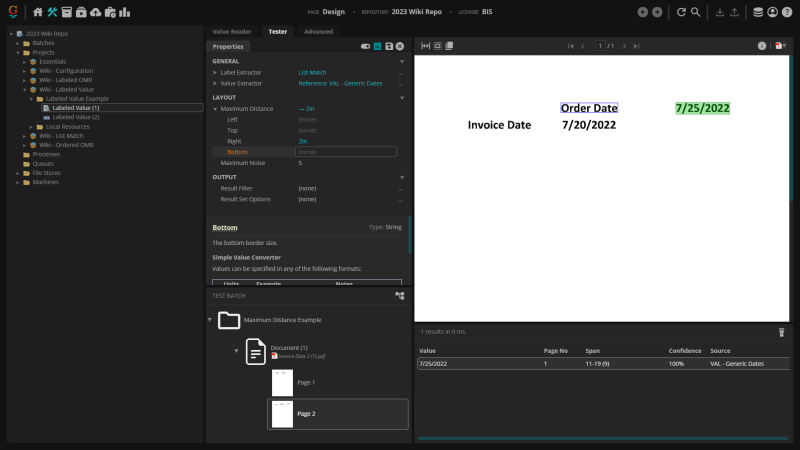Open the Stats bar-chart icon in top toolbar
The width and height of the screenshot is (800, 450).
(x=124, y=12)
